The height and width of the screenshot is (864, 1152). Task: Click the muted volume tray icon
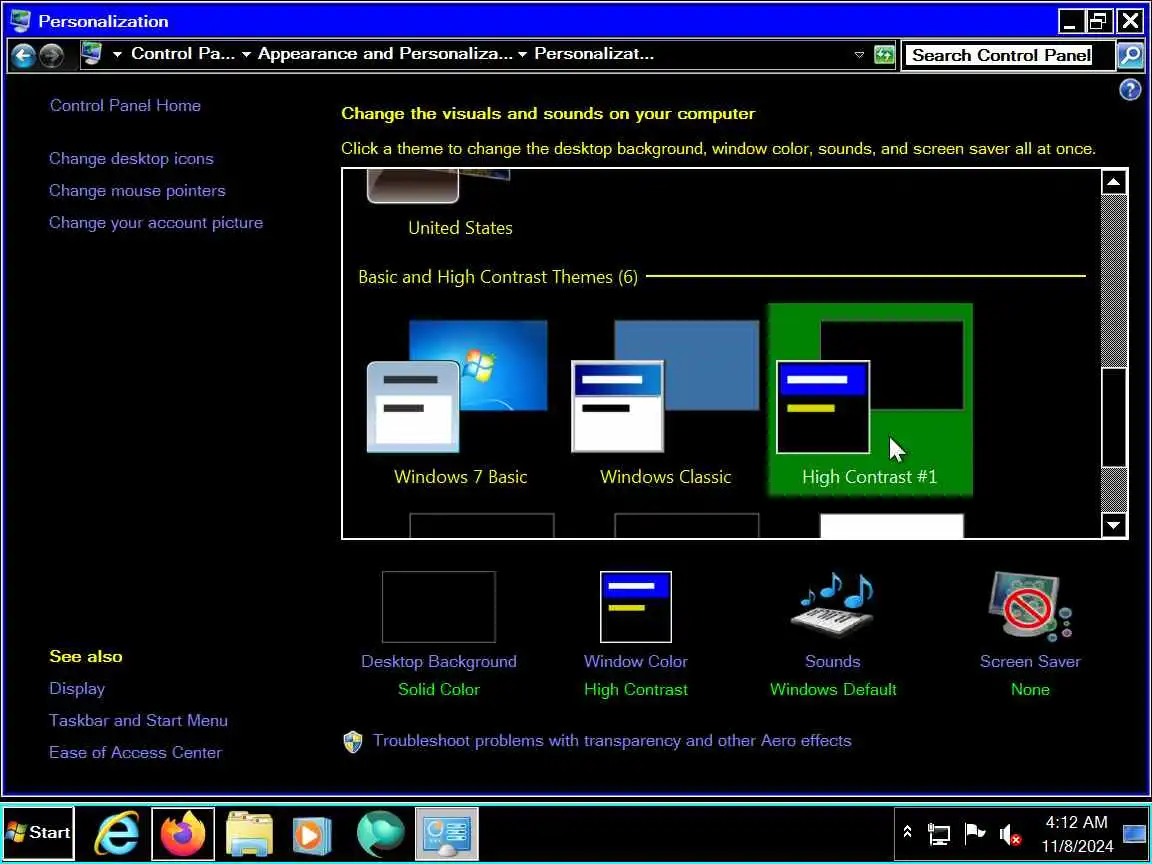point(1010,834)
